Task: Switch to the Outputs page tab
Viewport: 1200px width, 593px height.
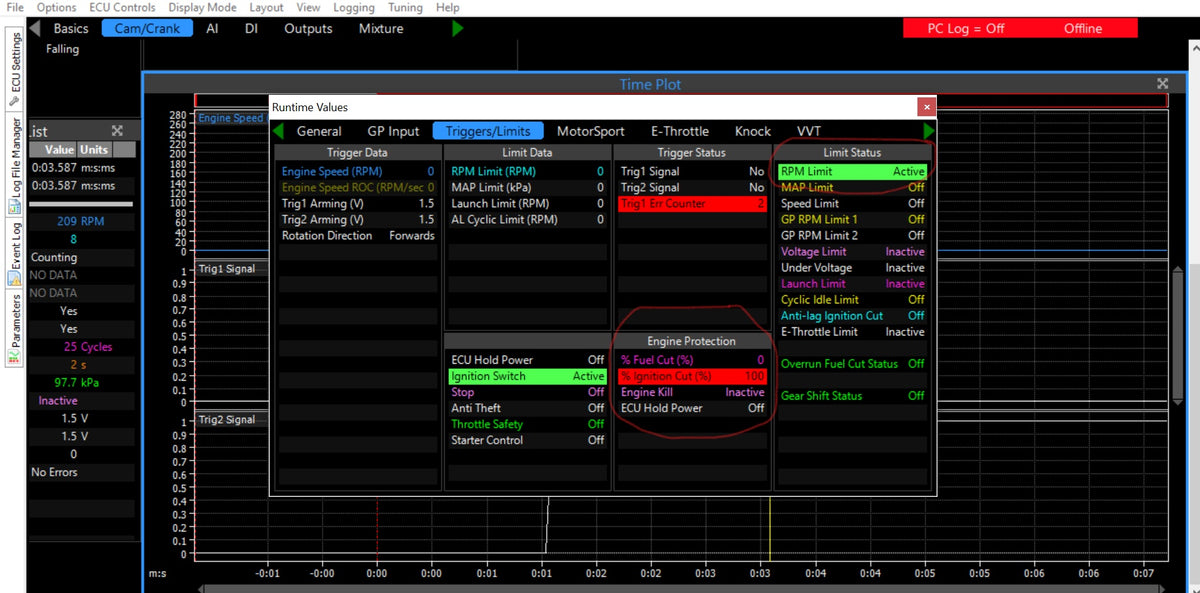Action: 308,29
